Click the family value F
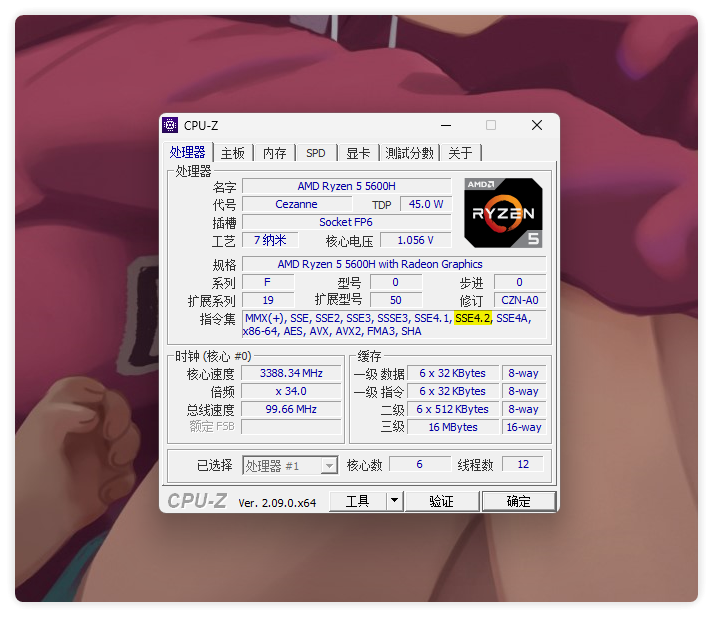Screen dimensions: 713x617 (x=268, y=282)
